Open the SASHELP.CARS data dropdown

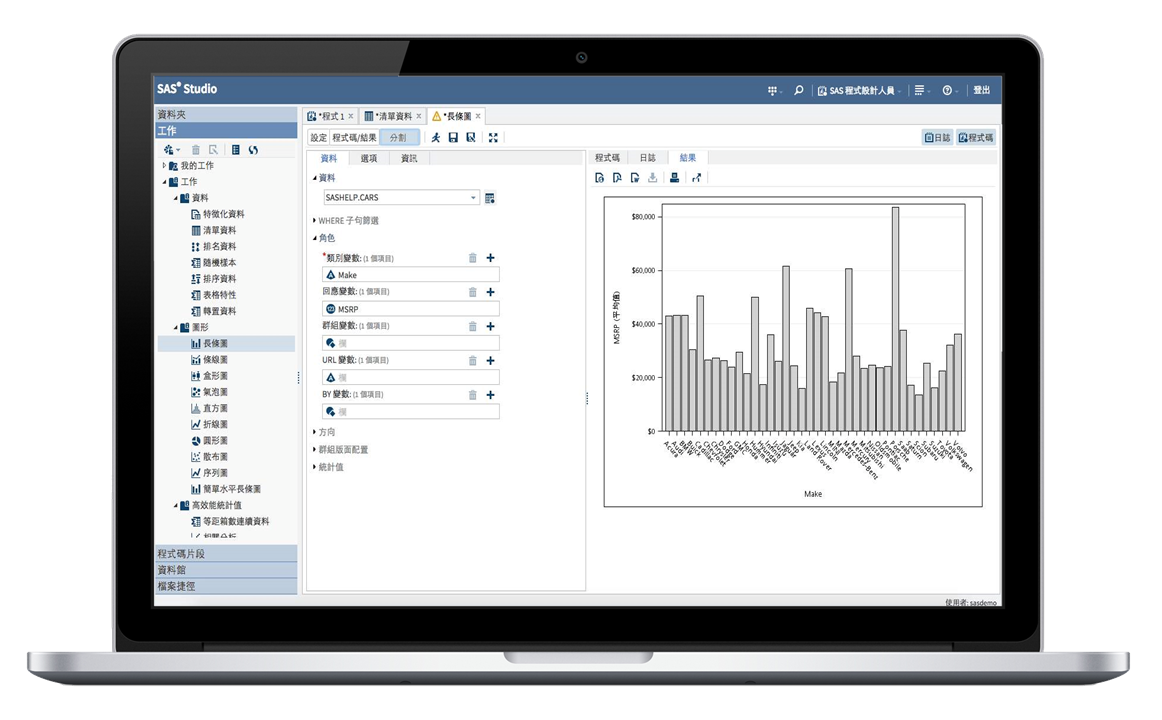473,198
